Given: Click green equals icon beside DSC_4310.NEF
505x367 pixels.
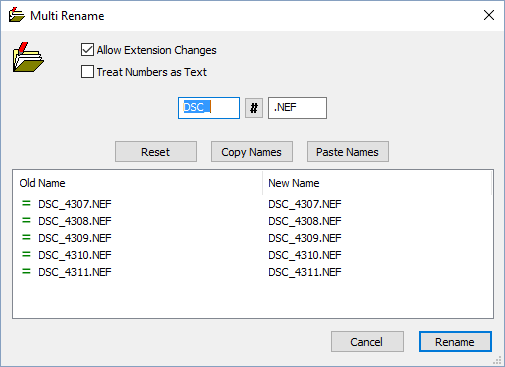Looking at the screenshot, I should click(26, 254).
